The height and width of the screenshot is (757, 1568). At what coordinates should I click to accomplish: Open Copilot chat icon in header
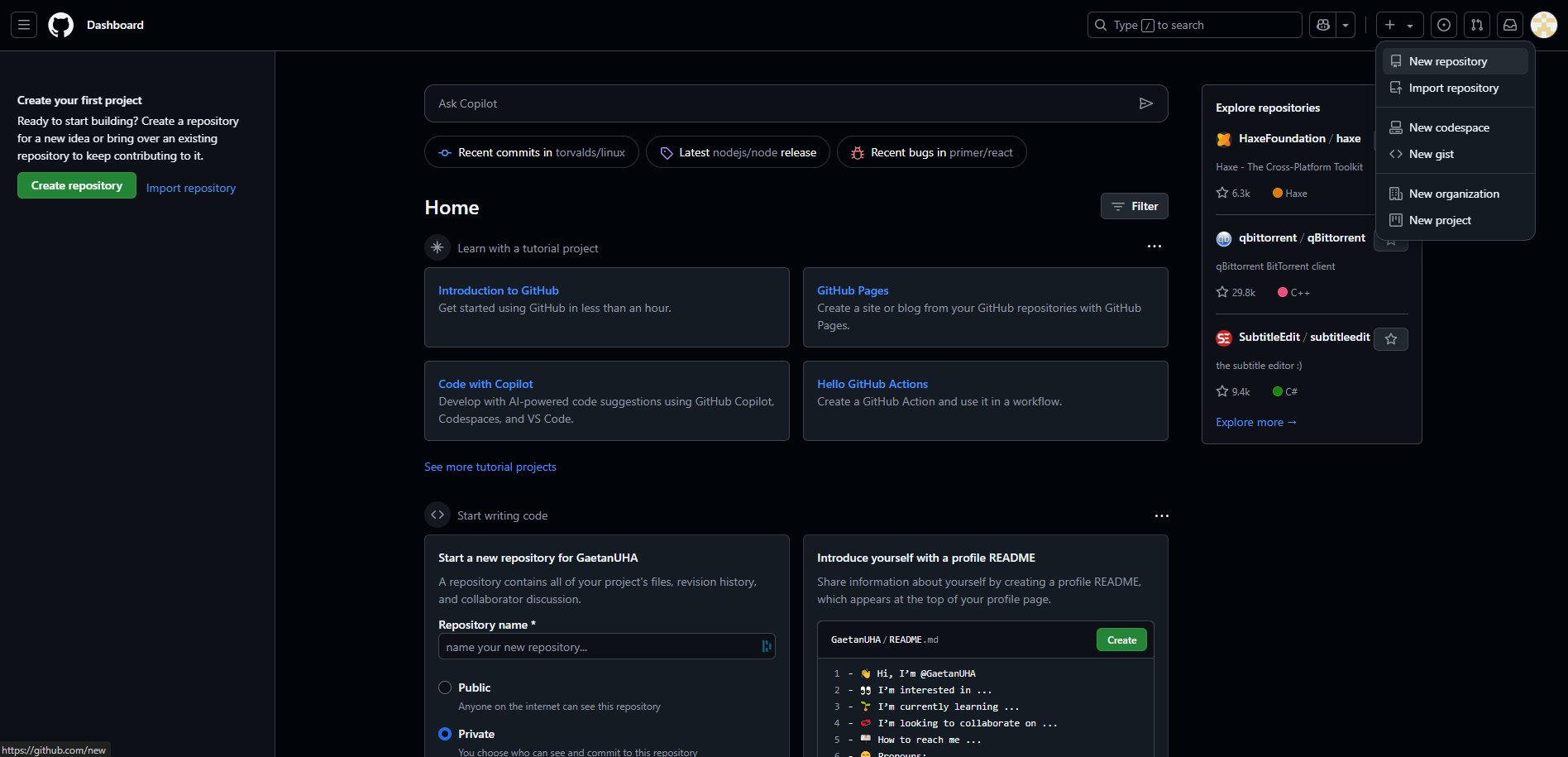coord(1323,25)
